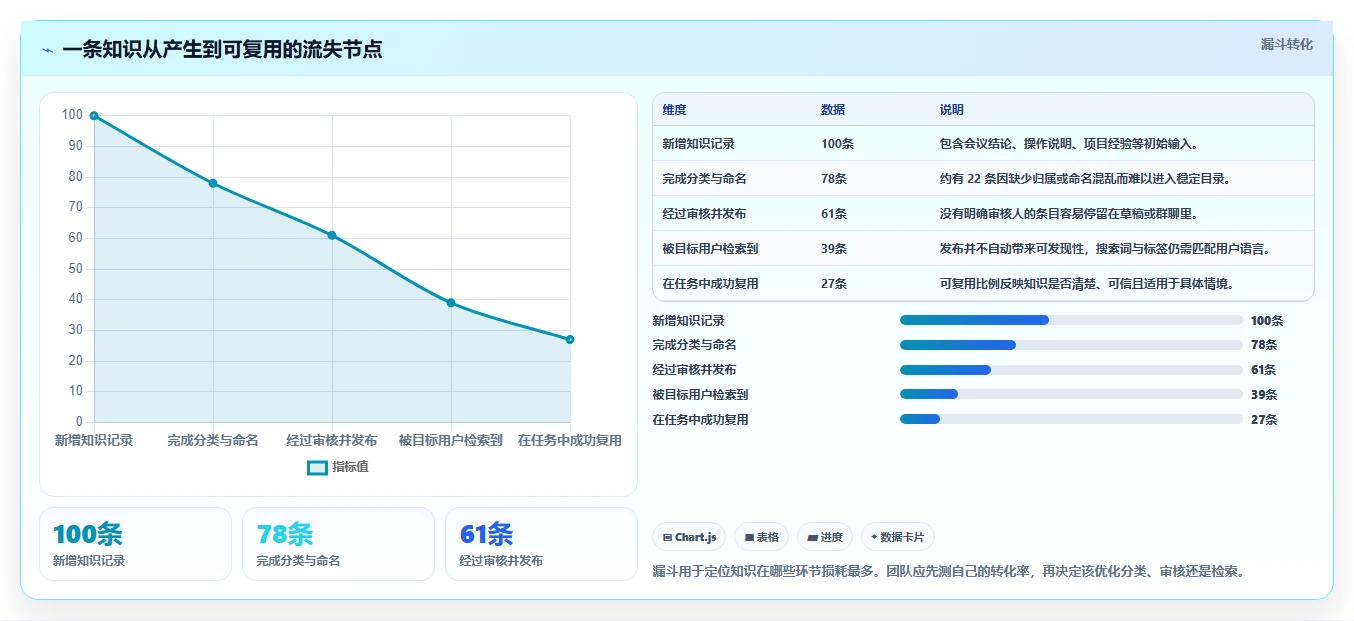Open the 61条 经过审核并发布 data card
The height and width of the screenshot is (621, 1354).
click(x=541, y=544)
